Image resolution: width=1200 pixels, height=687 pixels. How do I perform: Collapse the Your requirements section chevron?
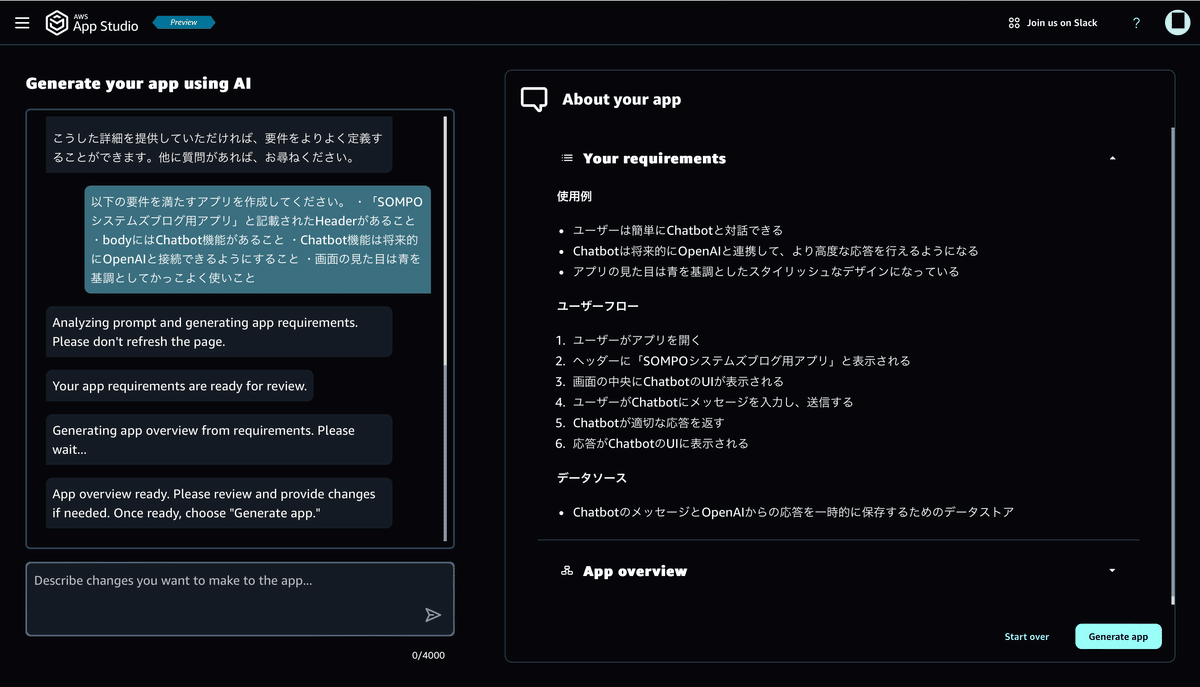(1111, 158)
